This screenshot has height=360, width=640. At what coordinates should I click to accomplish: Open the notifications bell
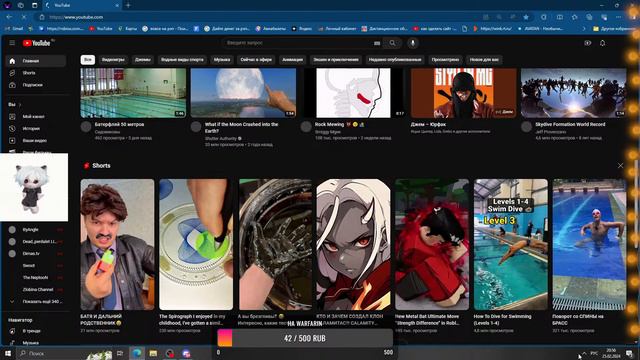pyautogui.click(x=602, y=43)
